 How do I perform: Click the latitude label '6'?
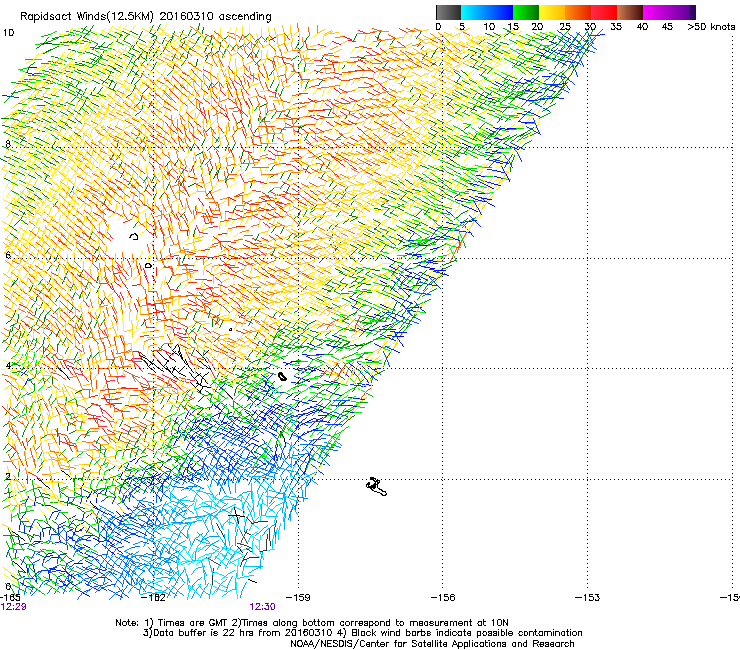(x=8, y=255)
